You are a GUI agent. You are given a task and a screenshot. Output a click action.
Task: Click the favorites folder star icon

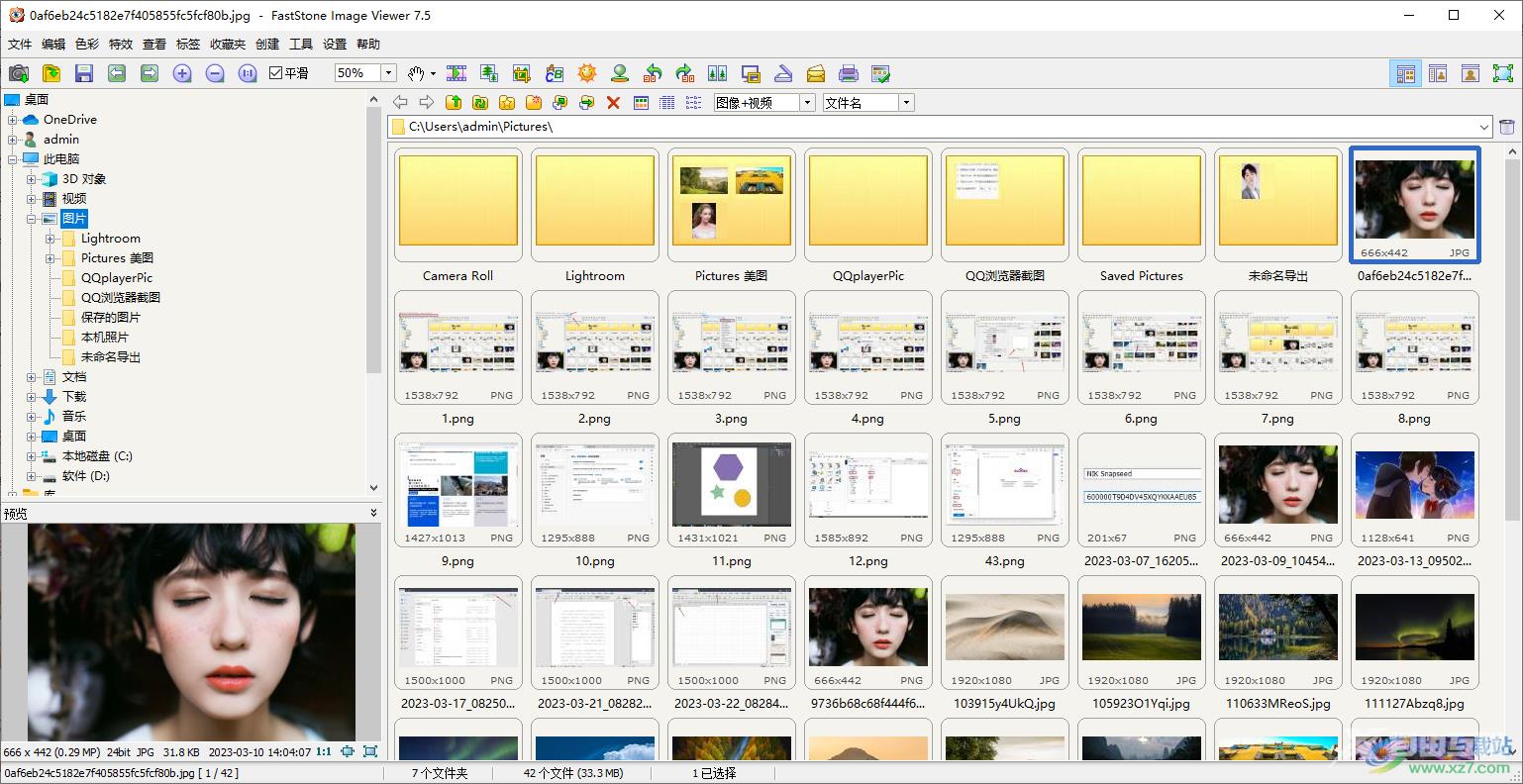(507, 102)
